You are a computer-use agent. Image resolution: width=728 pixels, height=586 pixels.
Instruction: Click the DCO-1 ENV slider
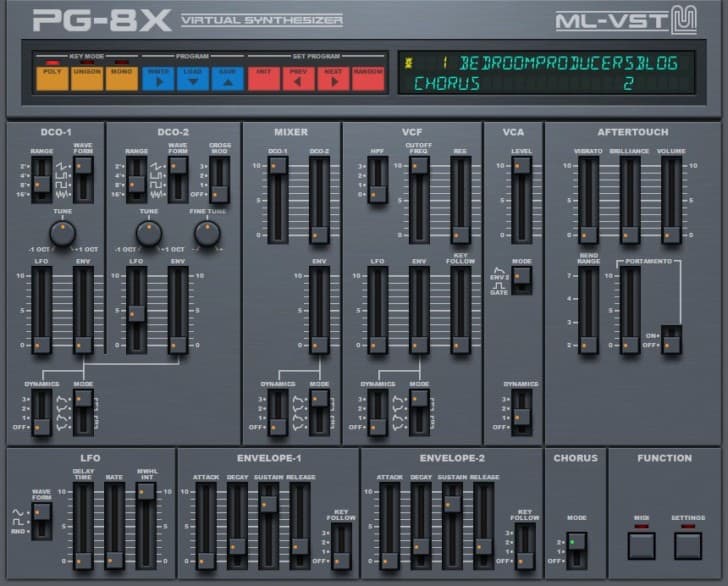[x=83, y=310]
